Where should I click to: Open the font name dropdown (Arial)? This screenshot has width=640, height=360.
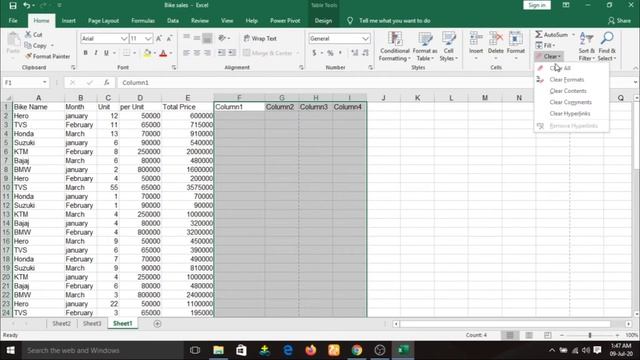click(x=124, y=38)
